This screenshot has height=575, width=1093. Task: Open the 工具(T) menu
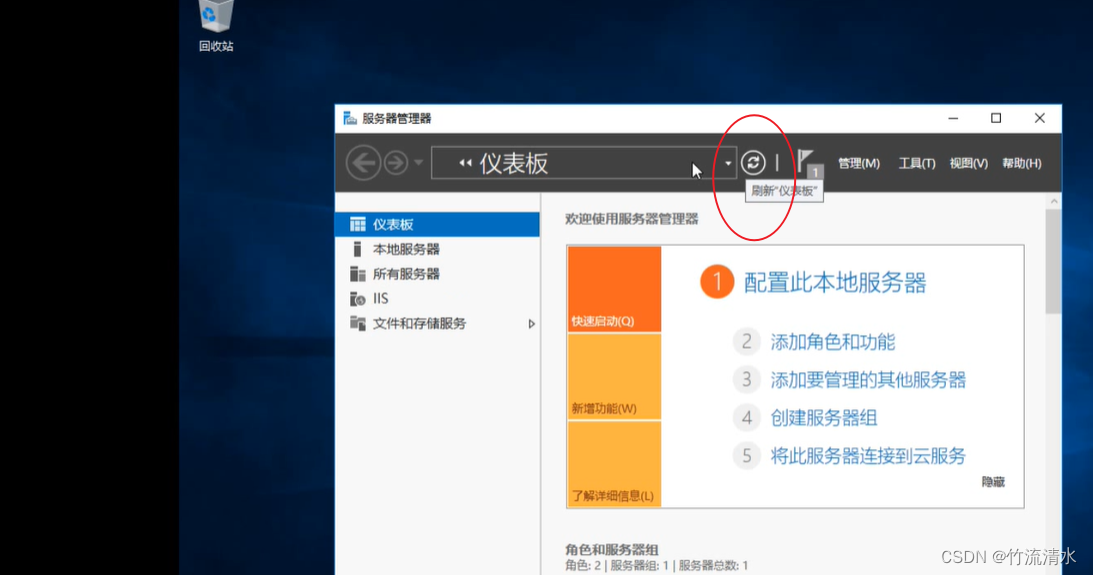[x=917, y=163]
